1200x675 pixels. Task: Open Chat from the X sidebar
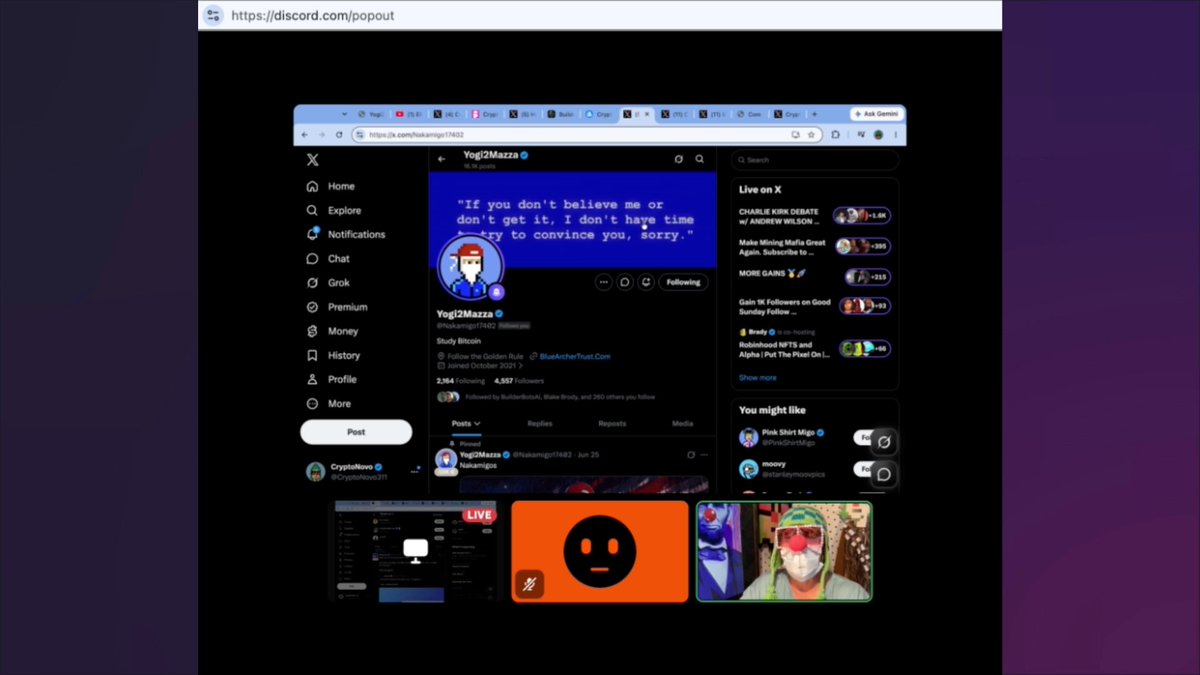click(328, 258)
